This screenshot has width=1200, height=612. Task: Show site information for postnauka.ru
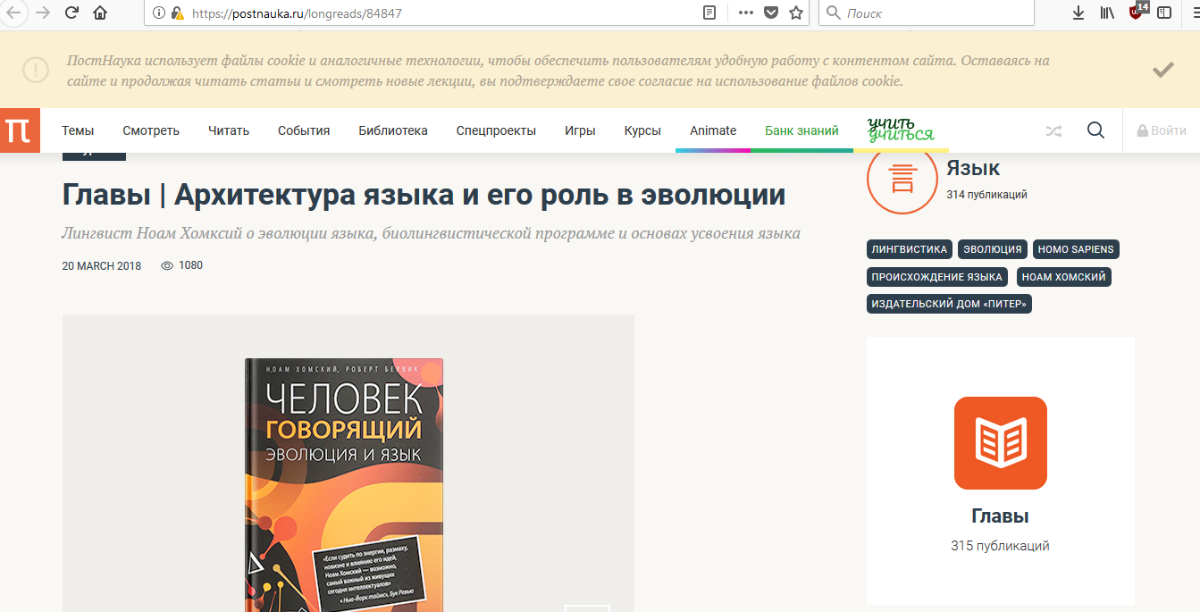[158, 13]
